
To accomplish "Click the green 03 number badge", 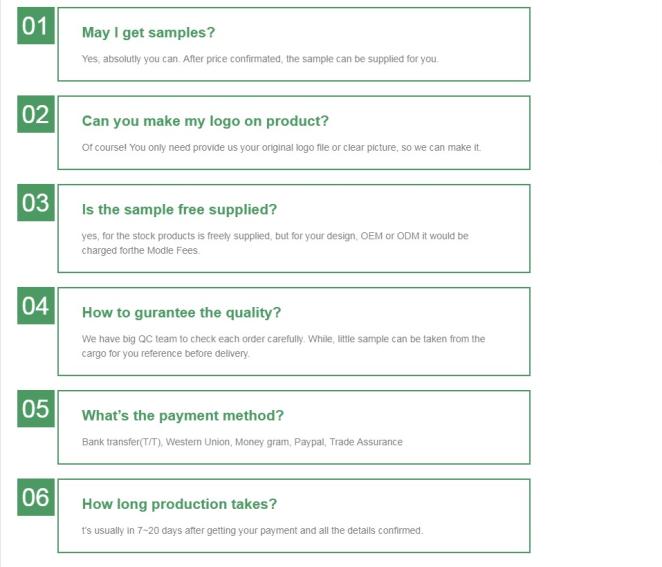I will pyautogui.click(x=36, y=203).
